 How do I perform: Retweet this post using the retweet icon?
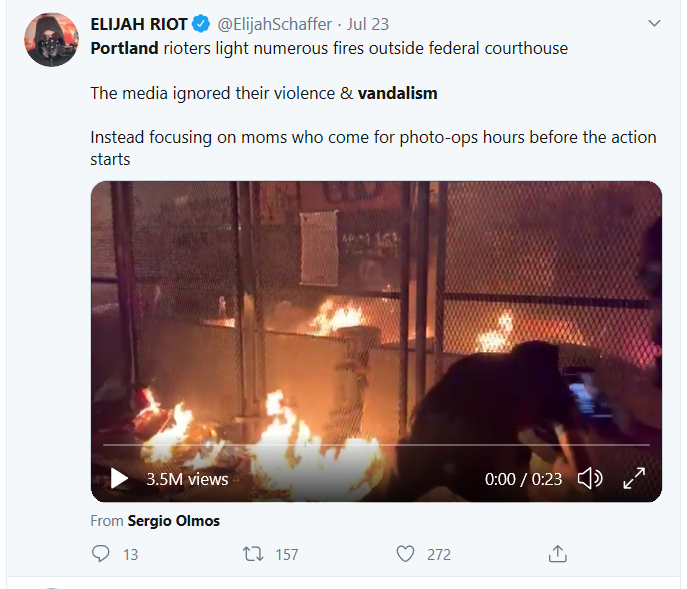[254, 553]
